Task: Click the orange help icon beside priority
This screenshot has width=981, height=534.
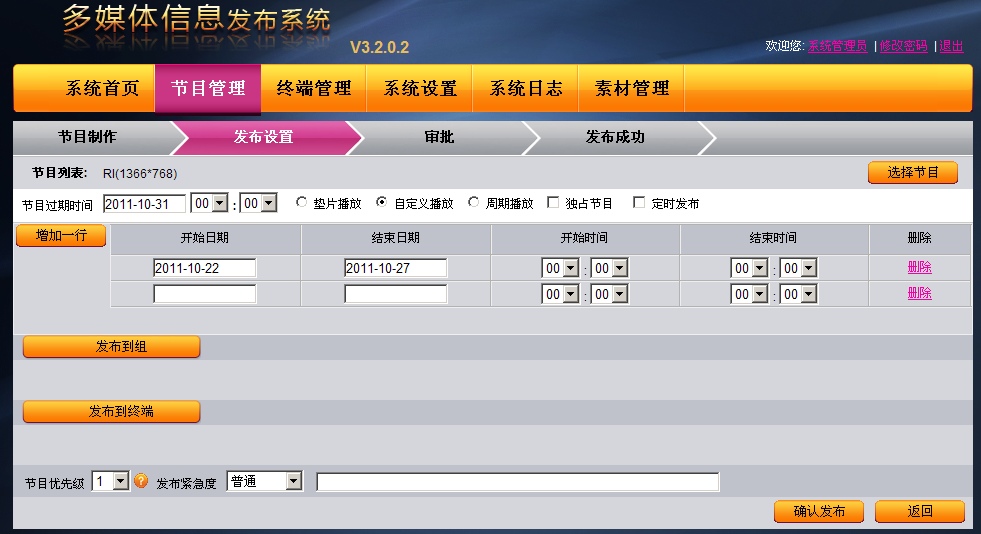Action: click(x=141, y=481)
